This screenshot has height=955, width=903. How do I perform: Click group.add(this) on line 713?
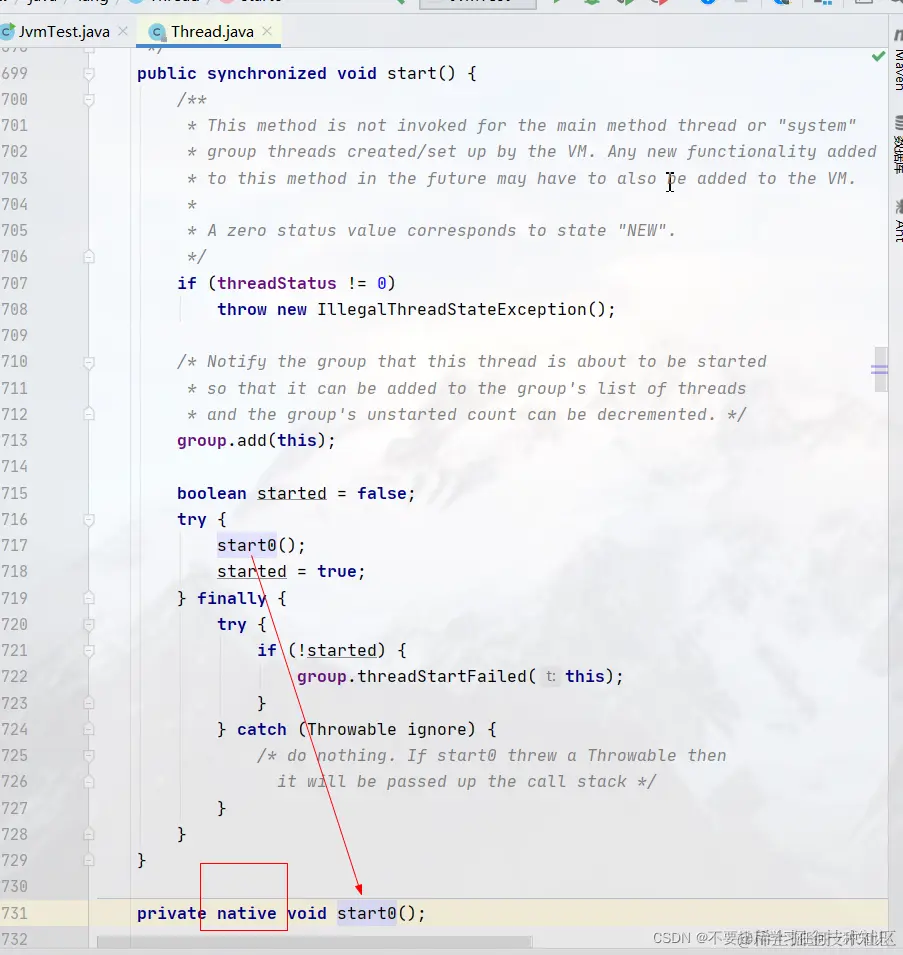[x=256, y=440]
